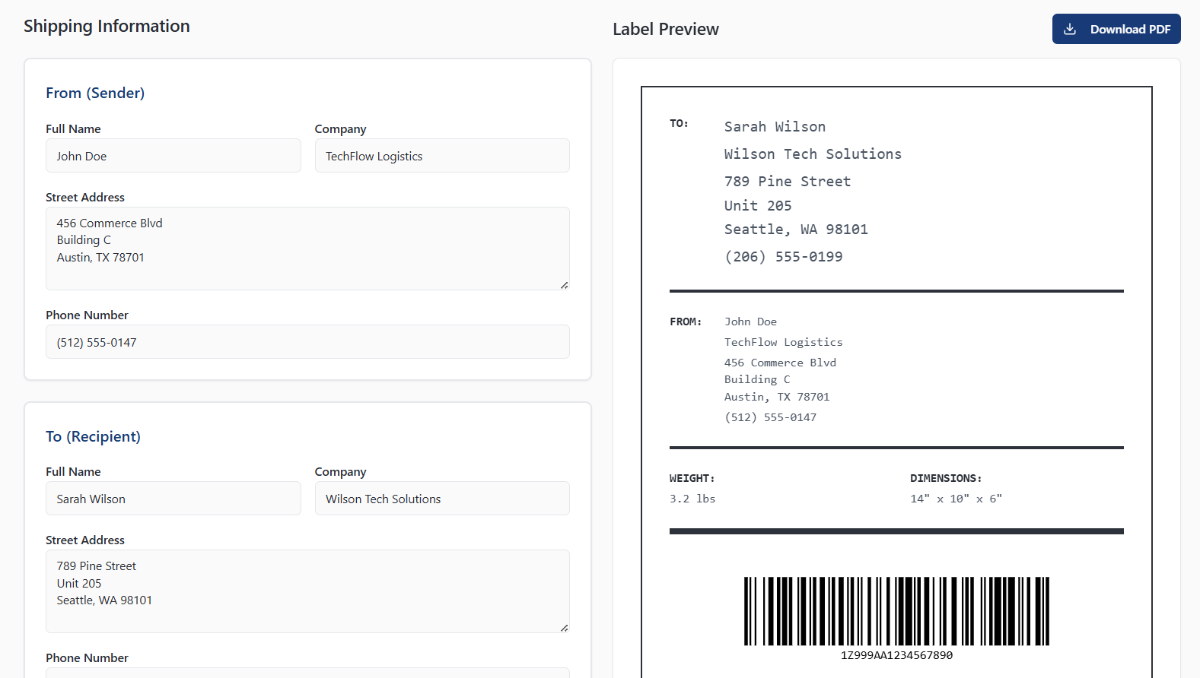This screenshot has height=678, width=1200.
Task: Click the resize handle of recipient address box
Action: tap(564, 627)
